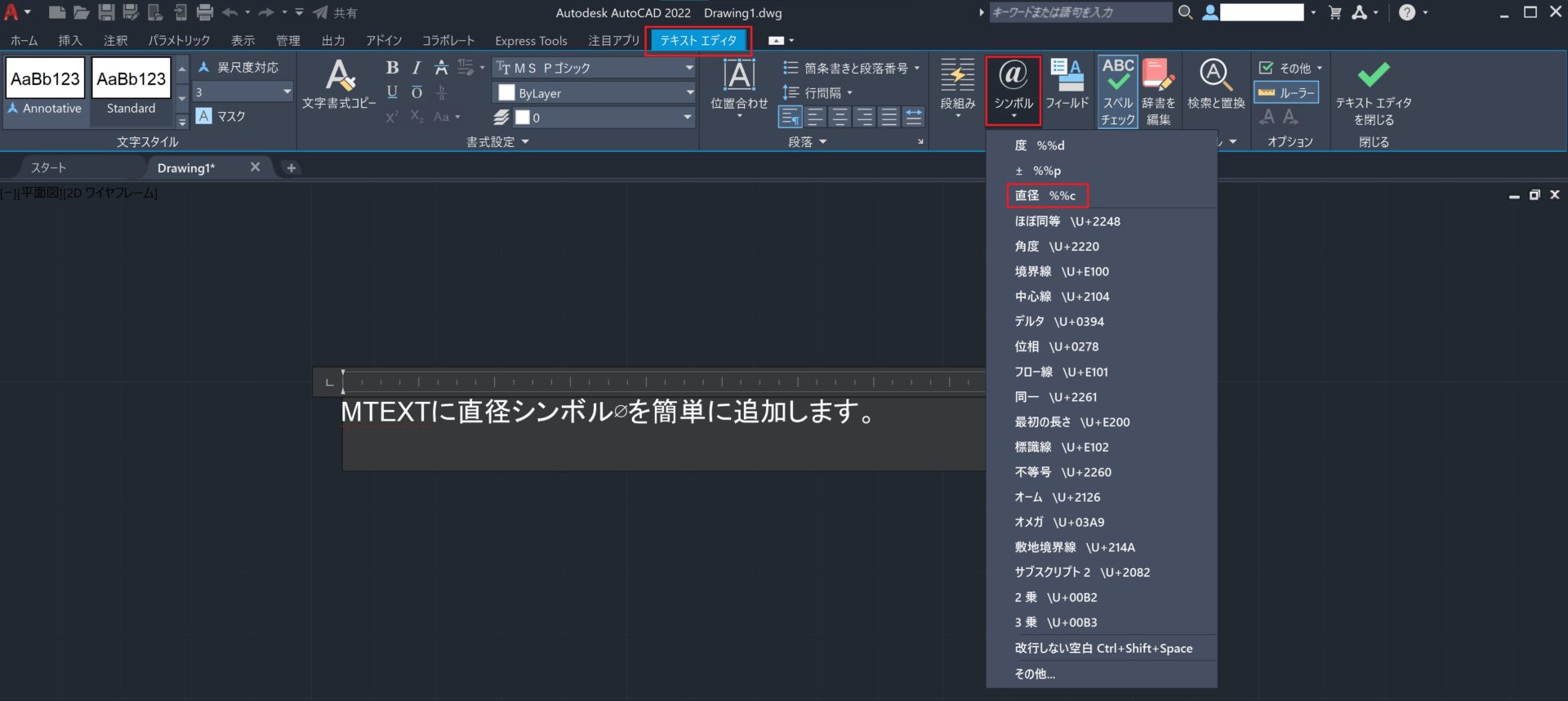Select the テキスト エディタ ribbon tab

tap(698, 40)
